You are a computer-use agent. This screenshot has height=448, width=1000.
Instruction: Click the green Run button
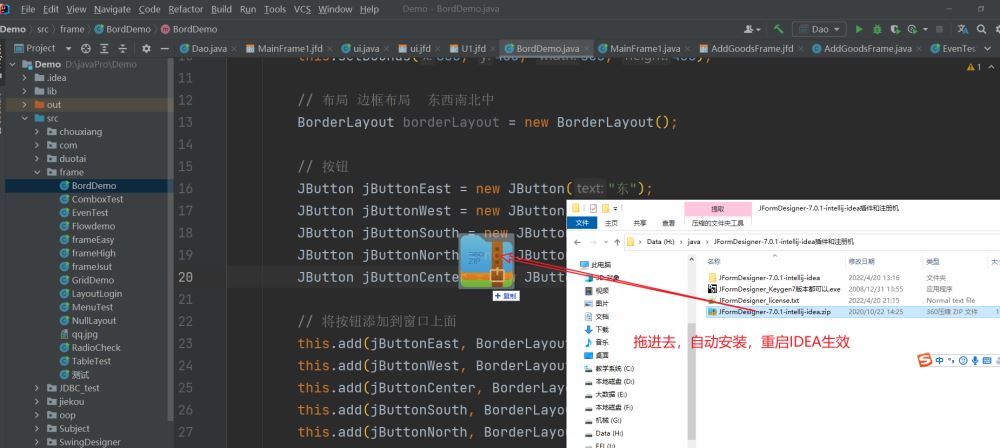click(x=858, y=29)
